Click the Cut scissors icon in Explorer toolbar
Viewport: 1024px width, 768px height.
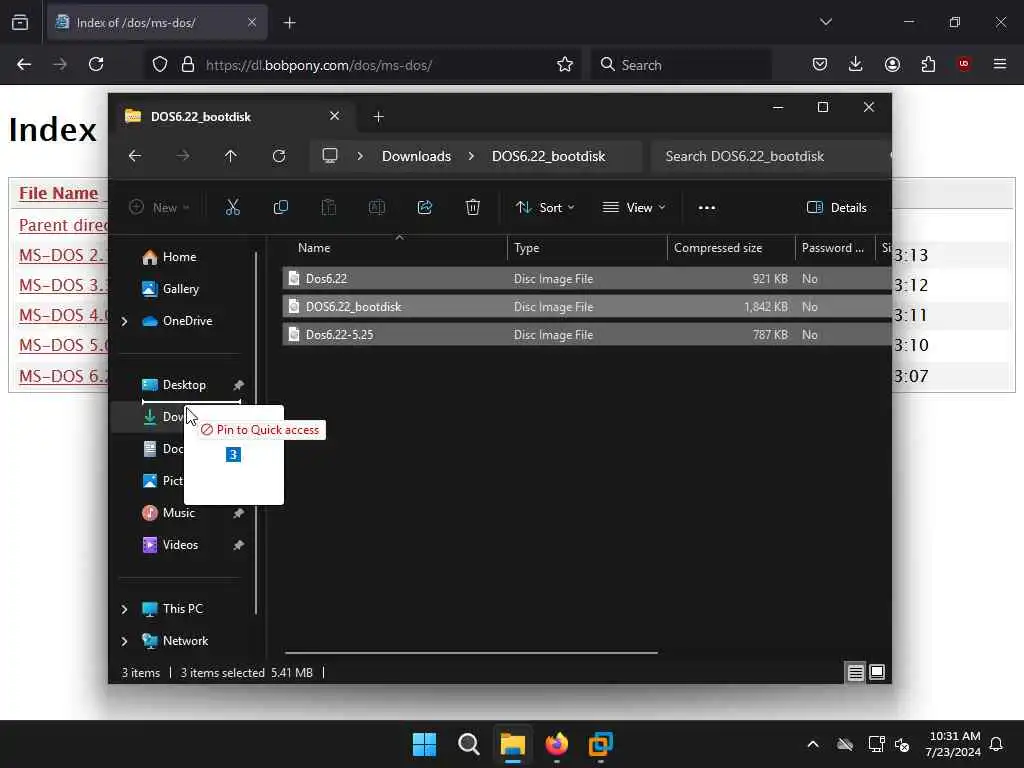232,208
